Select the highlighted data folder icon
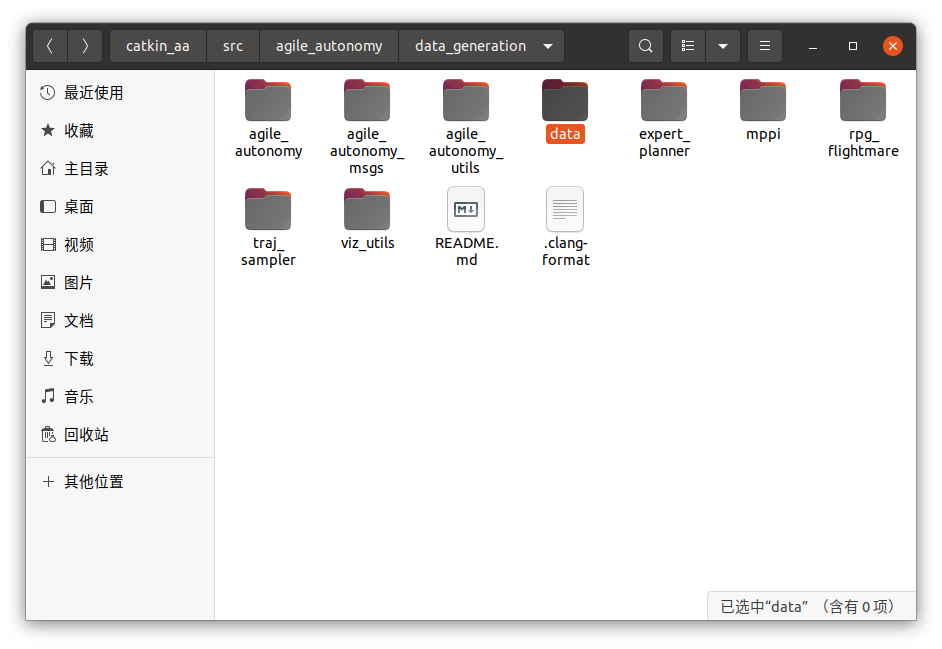 point(565,100)
